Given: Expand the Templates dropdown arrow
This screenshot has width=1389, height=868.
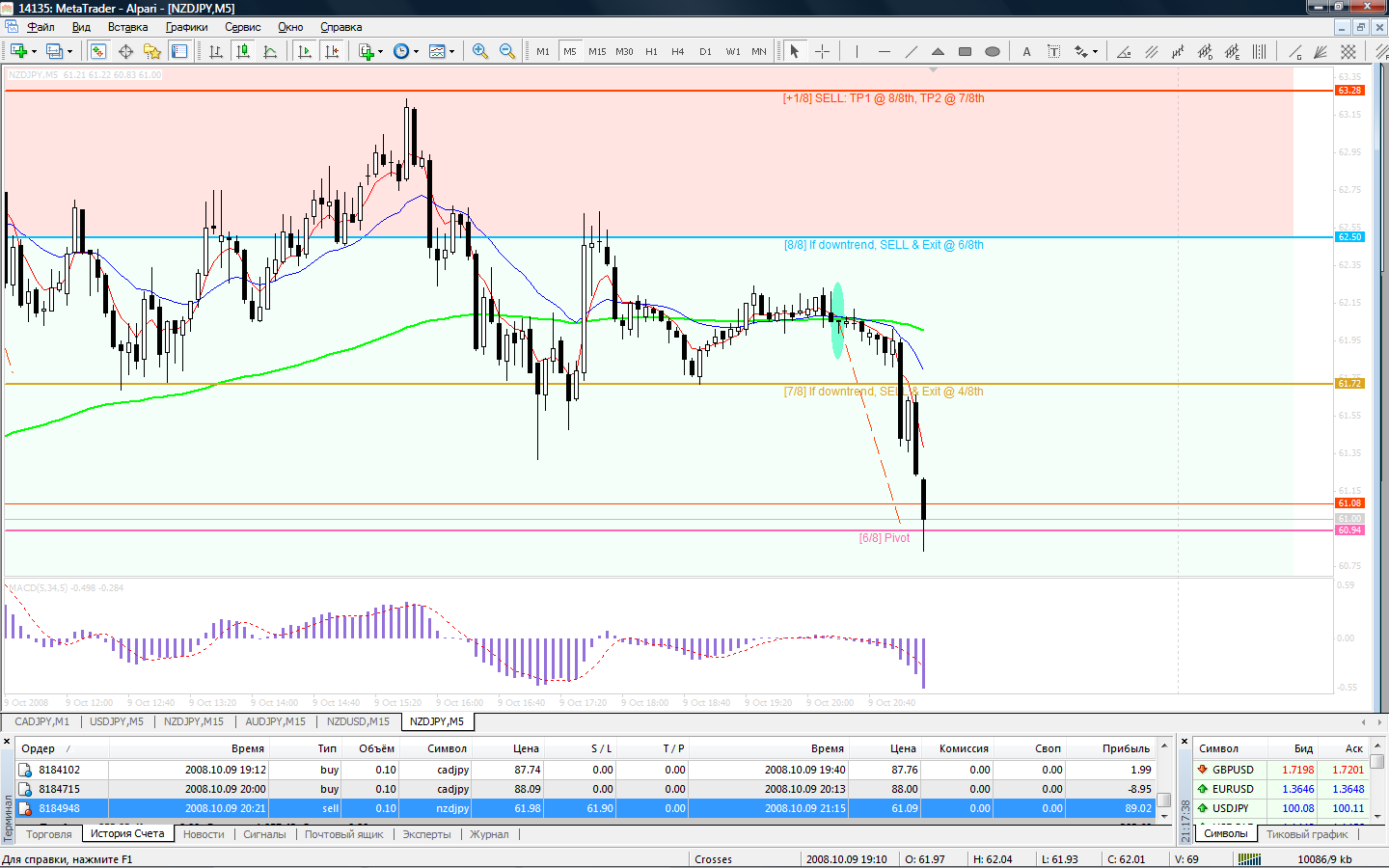Looking at the screenshot, I should 451,52.
